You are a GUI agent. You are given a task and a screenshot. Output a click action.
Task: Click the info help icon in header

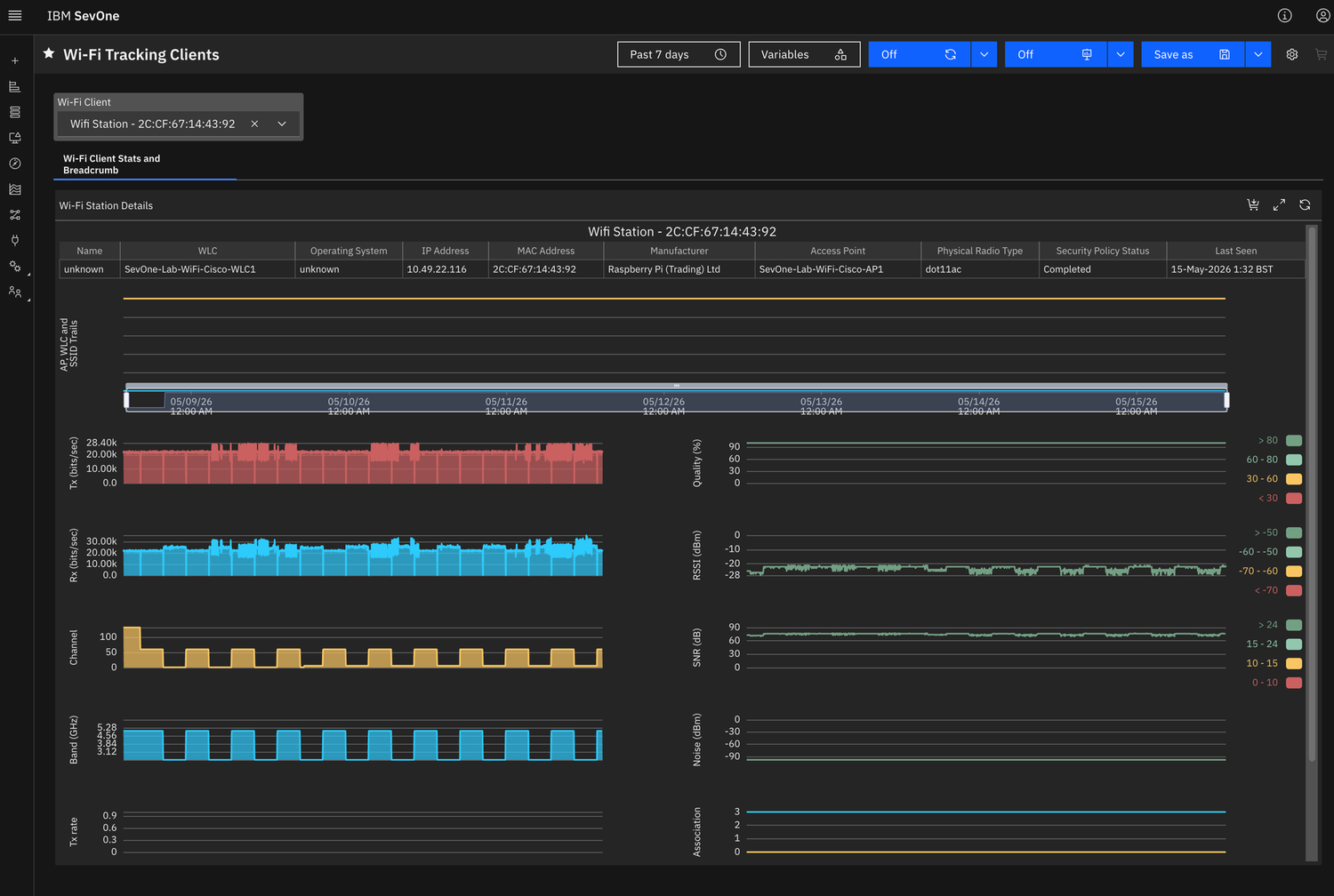(x=1284, y=15)
